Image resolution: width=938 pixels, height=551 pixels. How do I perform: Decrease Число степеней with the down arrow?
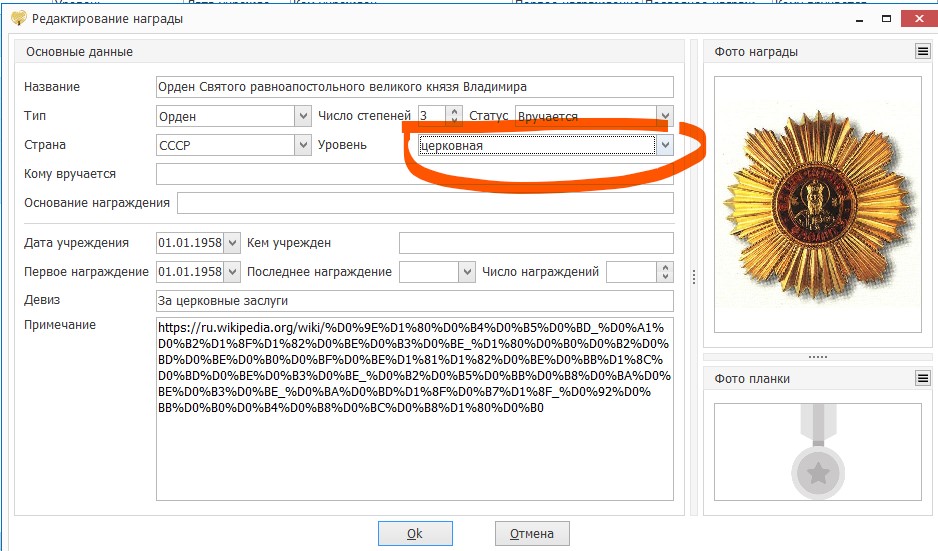click(455, 121)
